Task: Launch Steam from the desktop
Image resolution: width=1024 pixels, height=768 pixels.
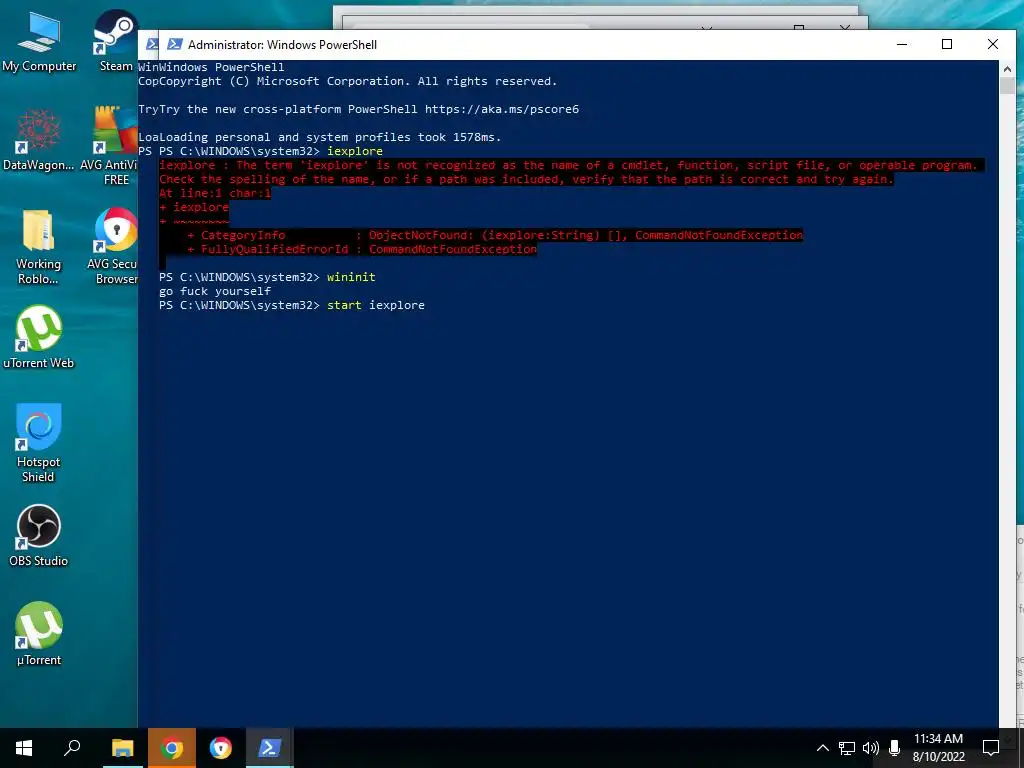Action: (x=116, y=40)
